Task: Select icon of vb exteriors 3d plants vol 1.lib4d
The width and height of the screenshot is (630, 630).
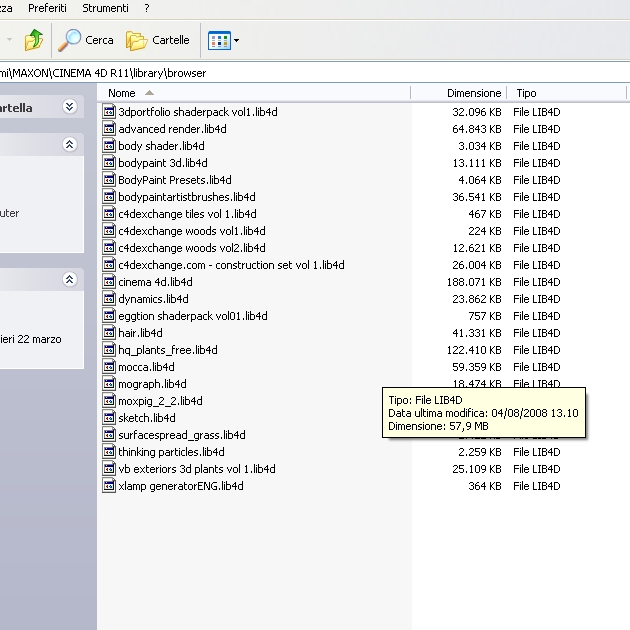Action: click(108, 469)
